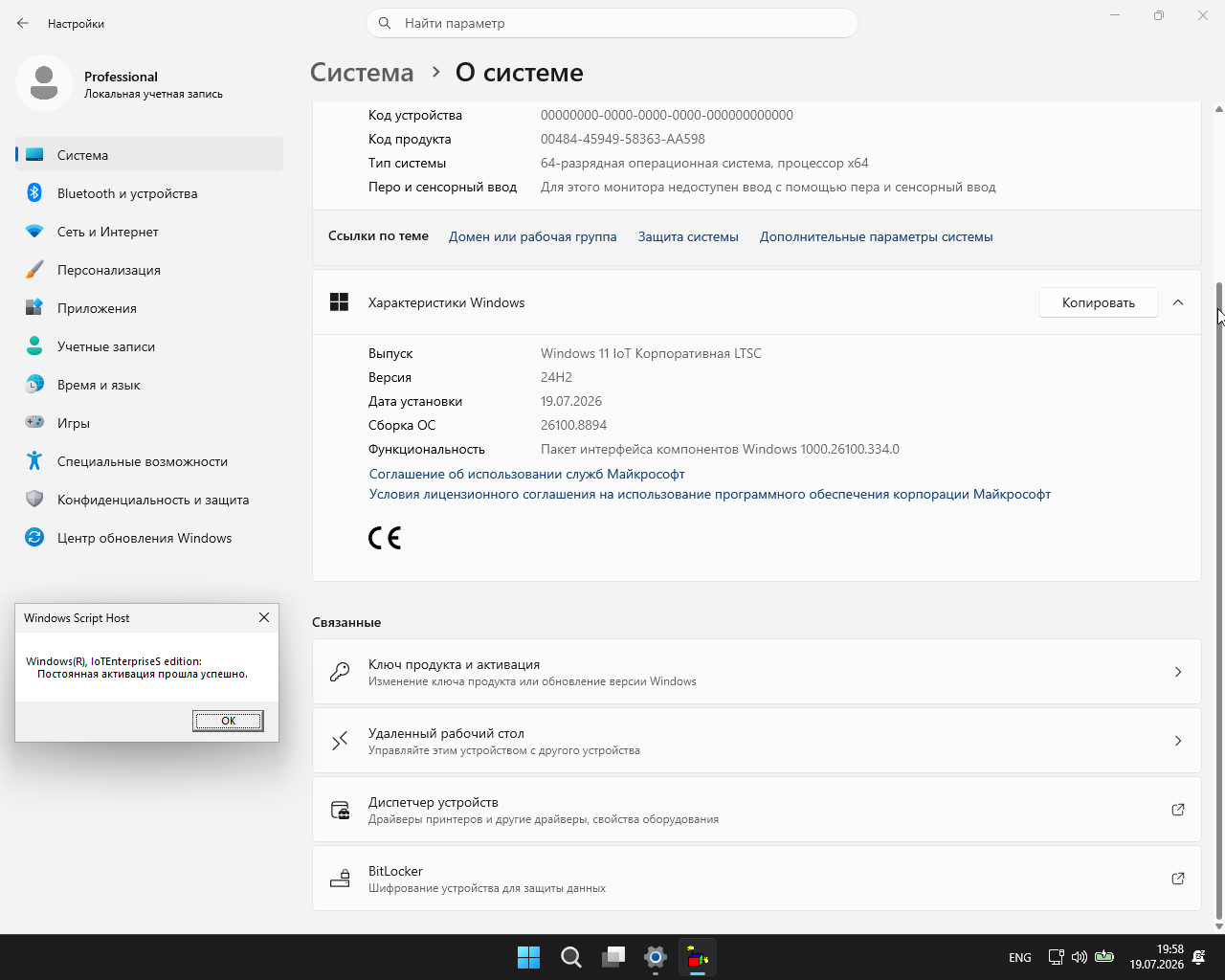Screen dimensions: 1225x980
Task: Focus the Найти параметр search field
Action: pos(612,23)
